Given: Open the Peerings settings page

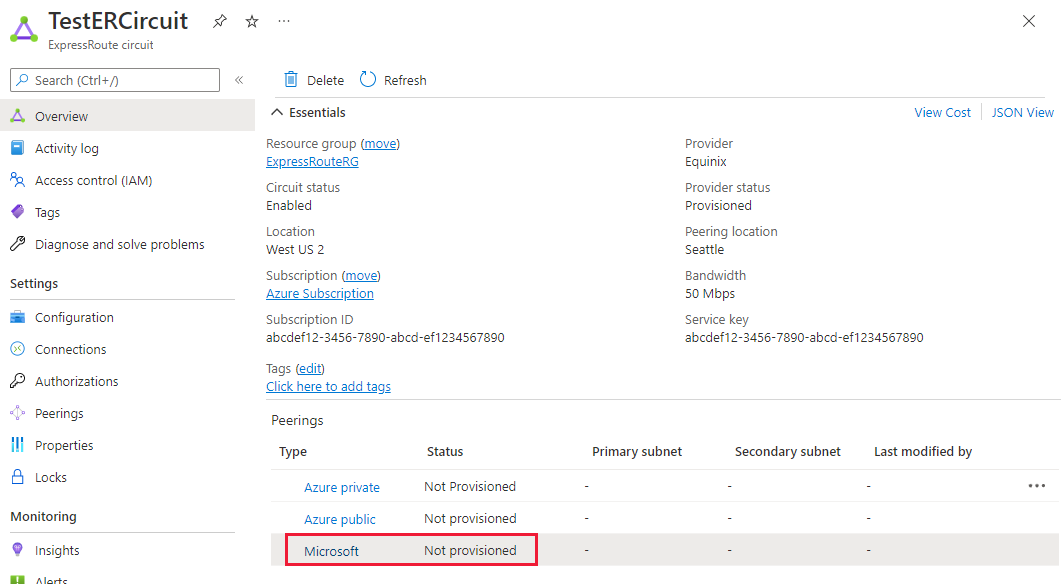Looking at the screenshot, I should tap(59, 413).
